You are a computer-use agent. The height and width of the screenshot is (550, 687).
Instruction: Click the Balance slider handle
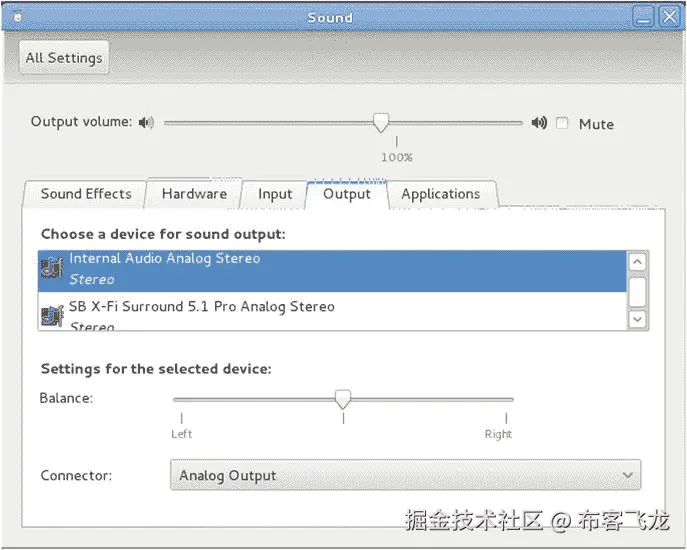coord(343,399)
